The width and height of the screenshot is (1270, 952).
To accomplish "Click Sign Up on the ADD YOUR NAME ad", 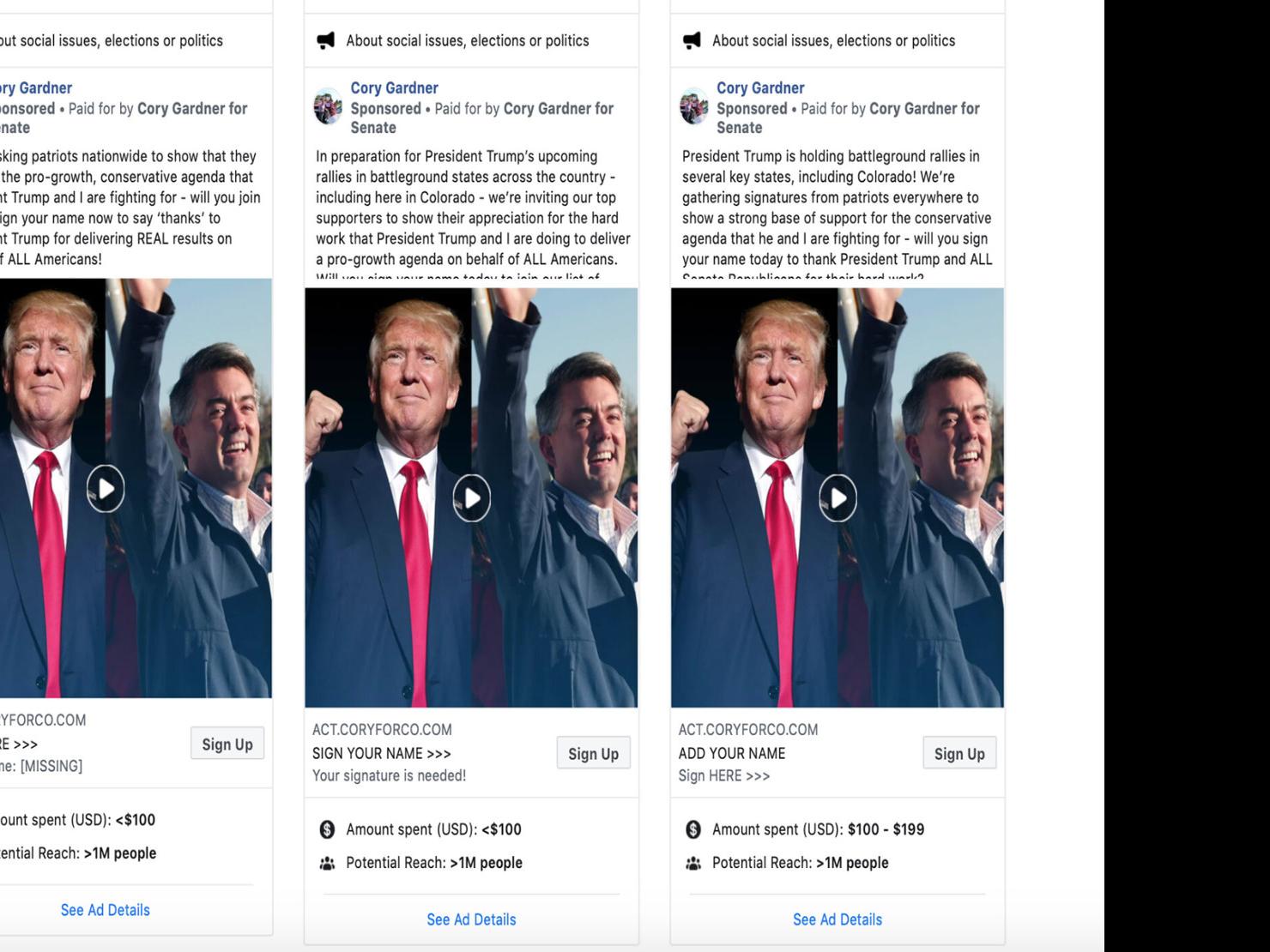I will (x=959, y=753).
